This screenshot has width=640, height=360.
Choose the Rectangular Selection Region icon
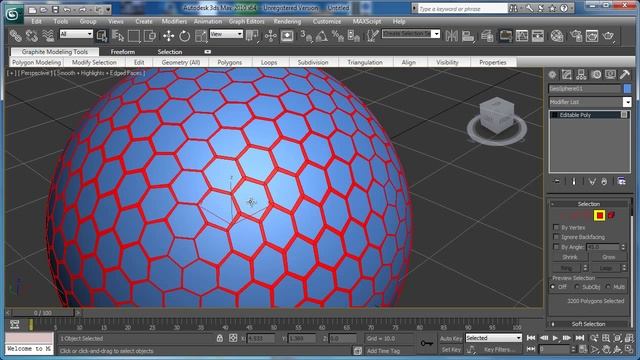[x=134, y=36]
